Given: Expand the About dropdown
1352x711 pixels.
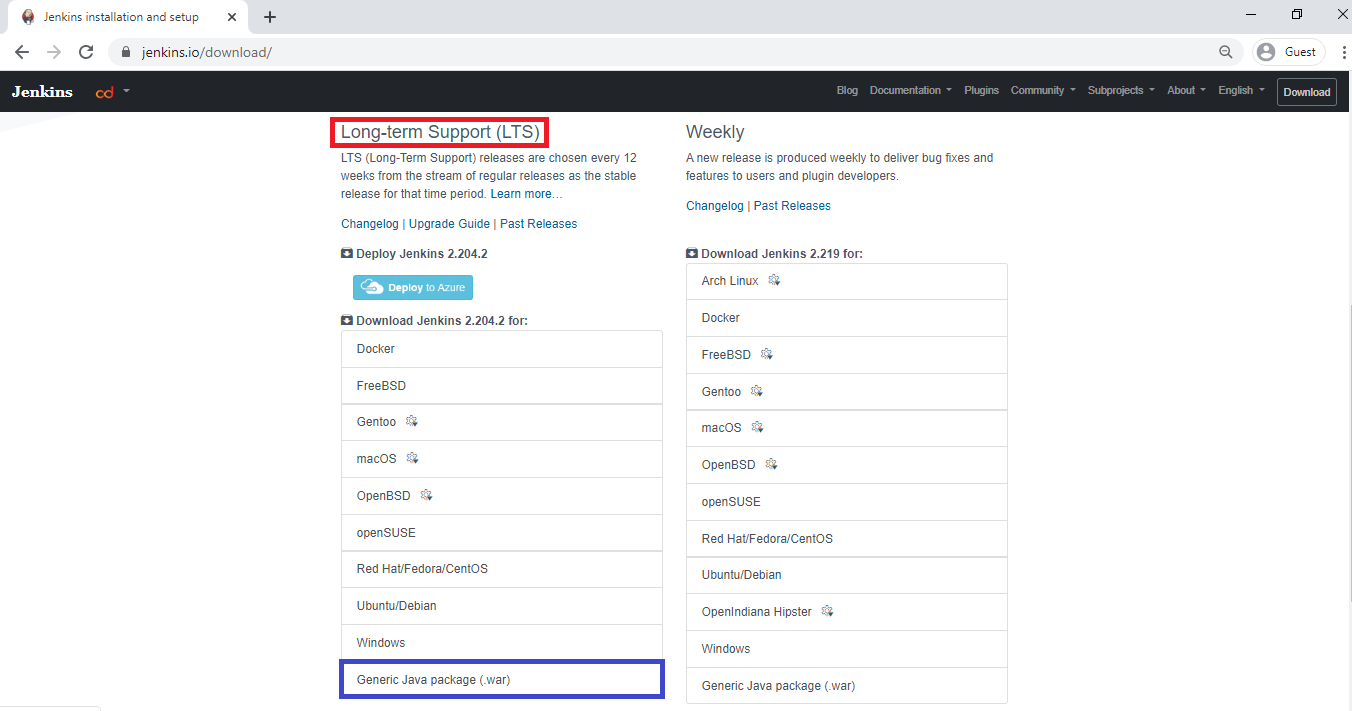Looking at the screenshot, I should pyautogui.click(x=1186, y=90).
